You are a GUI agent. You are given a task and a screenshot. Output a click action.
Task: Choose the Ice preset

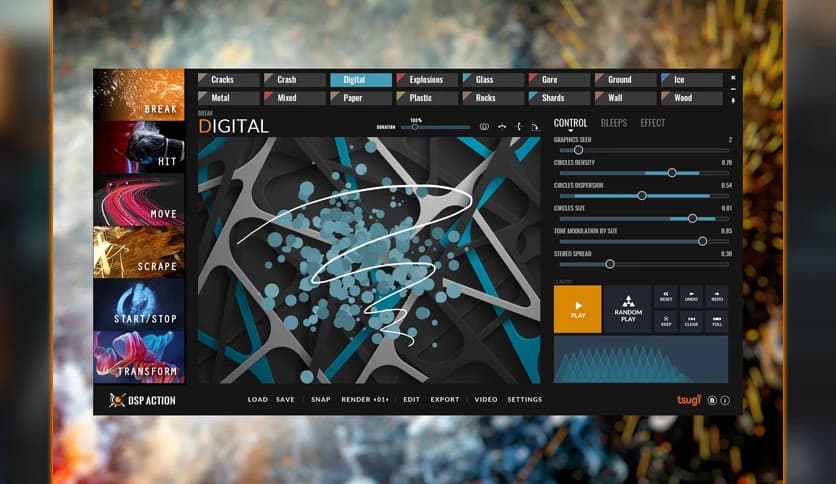[x=692, y=80]
